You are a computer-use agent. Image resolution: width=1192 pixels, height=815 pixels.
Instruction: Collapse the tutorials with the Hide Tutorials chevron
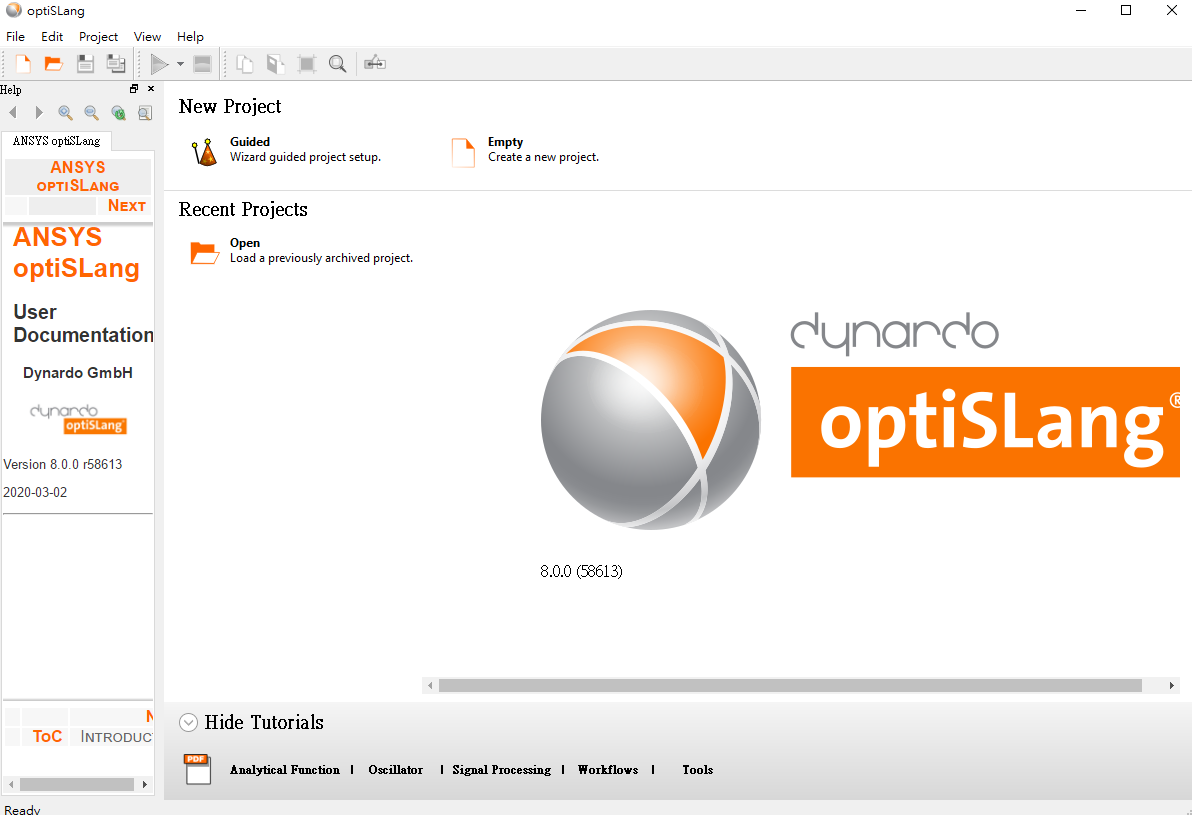(x=189, y=722)
